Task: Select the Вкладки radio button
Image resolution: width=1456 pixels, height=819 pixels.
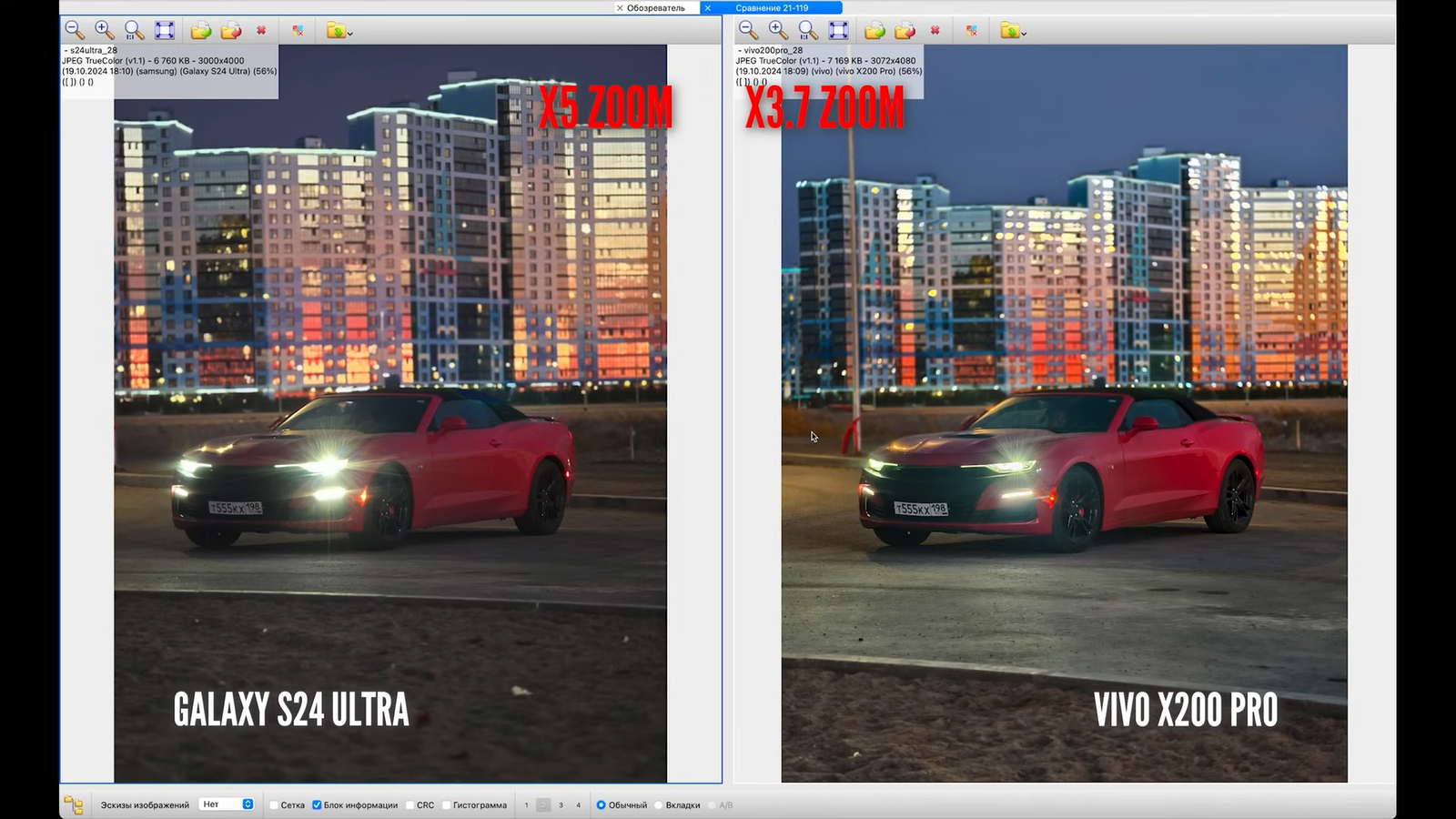Action: 659,804
